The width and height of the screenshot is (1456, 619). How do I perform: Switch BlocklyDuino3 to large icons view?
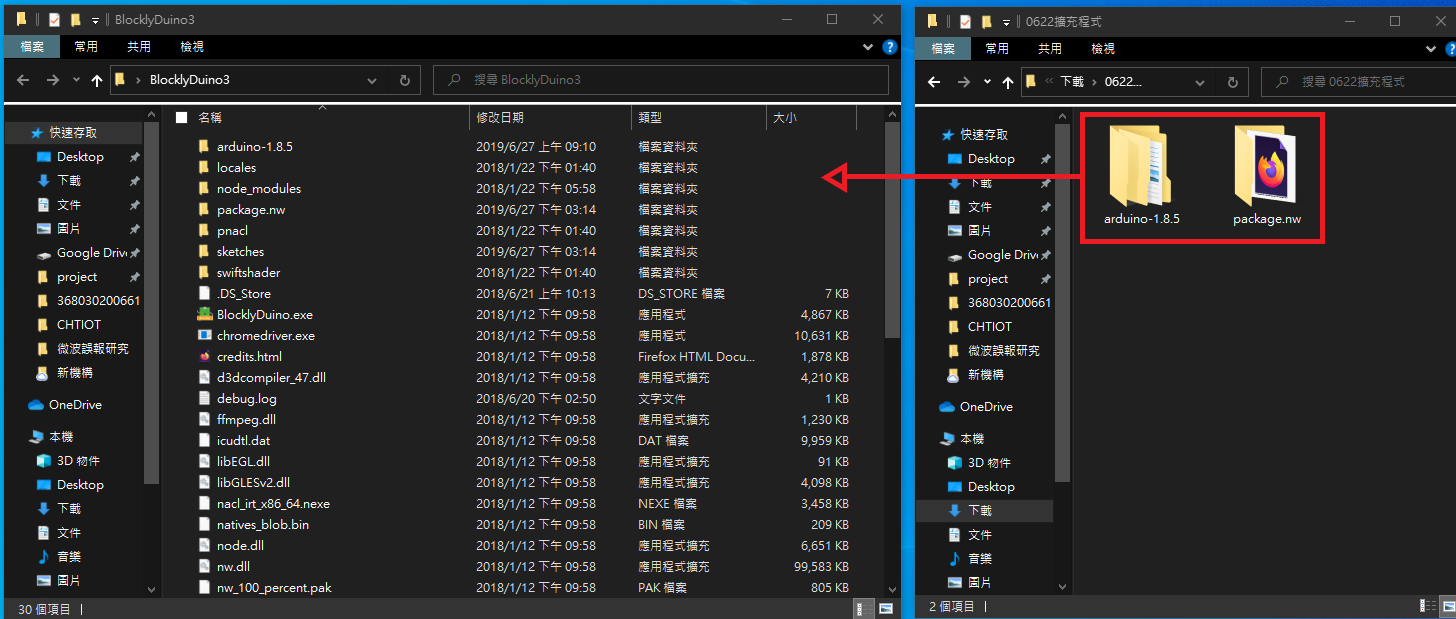tap(886, 608)
